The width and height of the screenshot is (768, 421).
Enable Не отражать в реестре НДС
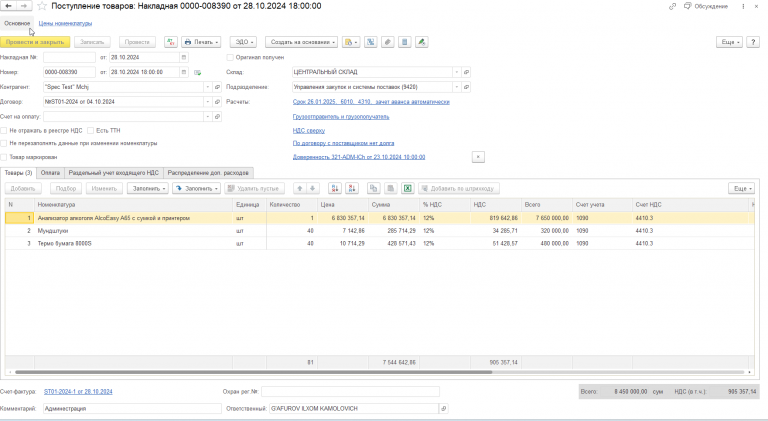coord(4,131)
